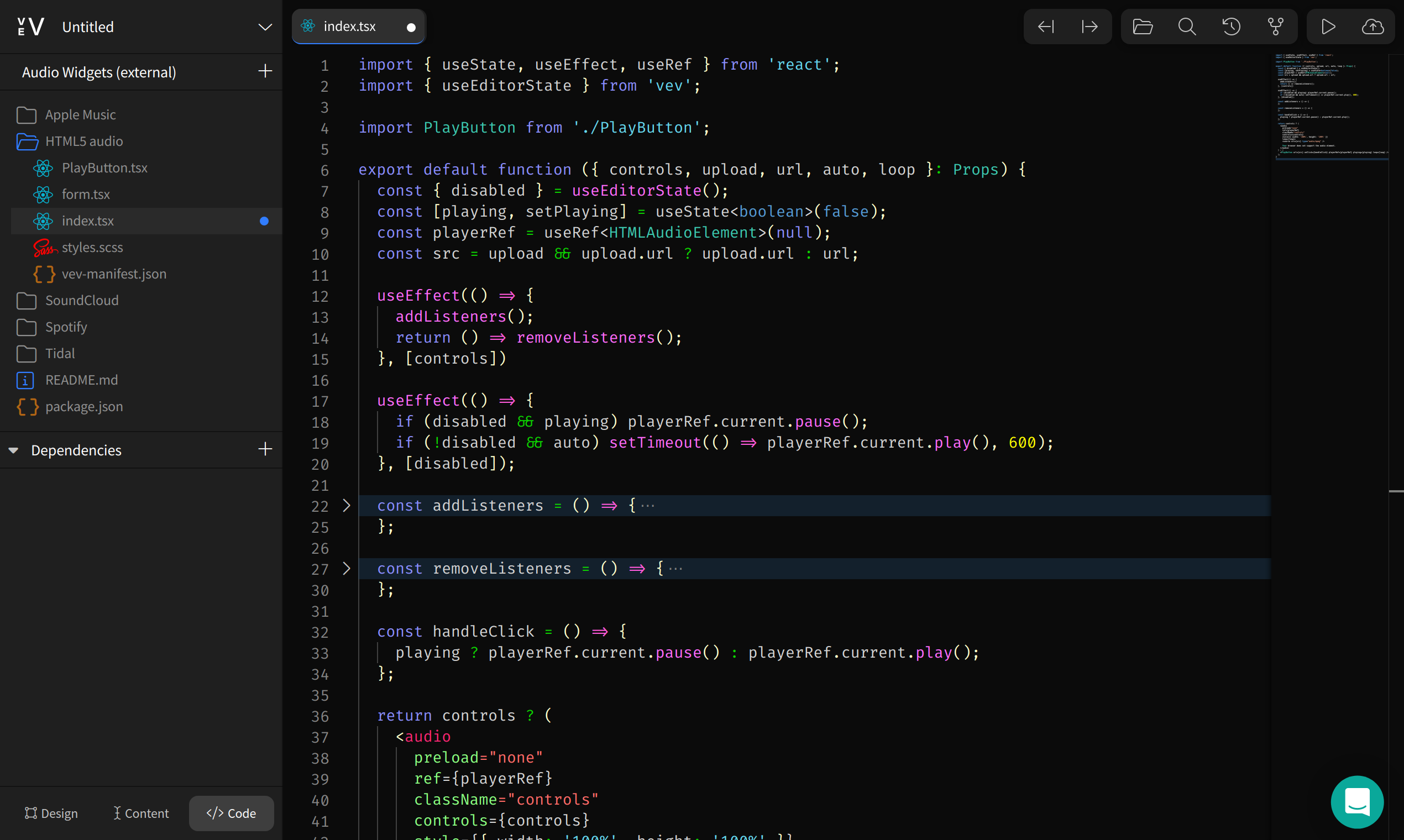The height and width of the screenshot is (840, 1404).
Task: Click the Sass icon beside styles.scss
Action: 45,248
